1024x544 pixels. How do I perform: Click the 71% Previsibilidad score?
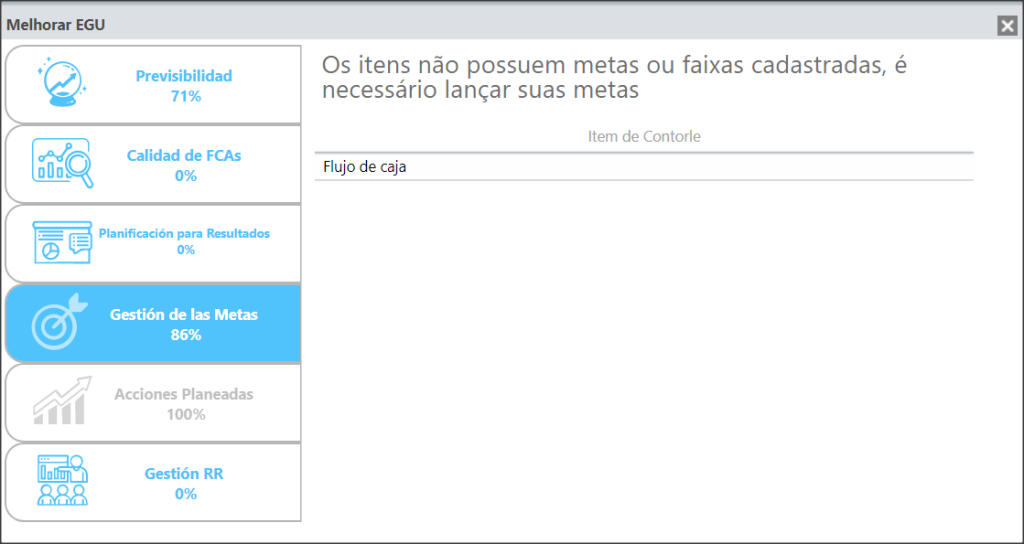pos(185,97)
